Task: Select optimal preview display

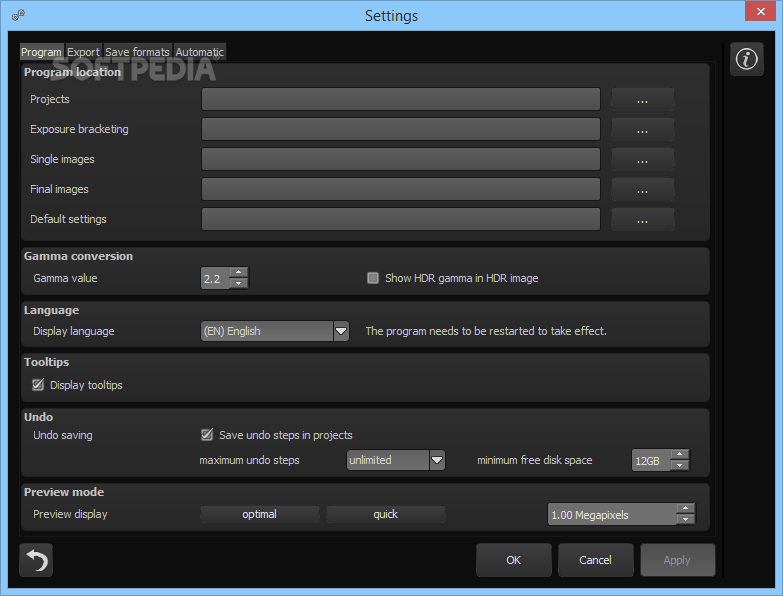Action: click(x=260, y=514)
